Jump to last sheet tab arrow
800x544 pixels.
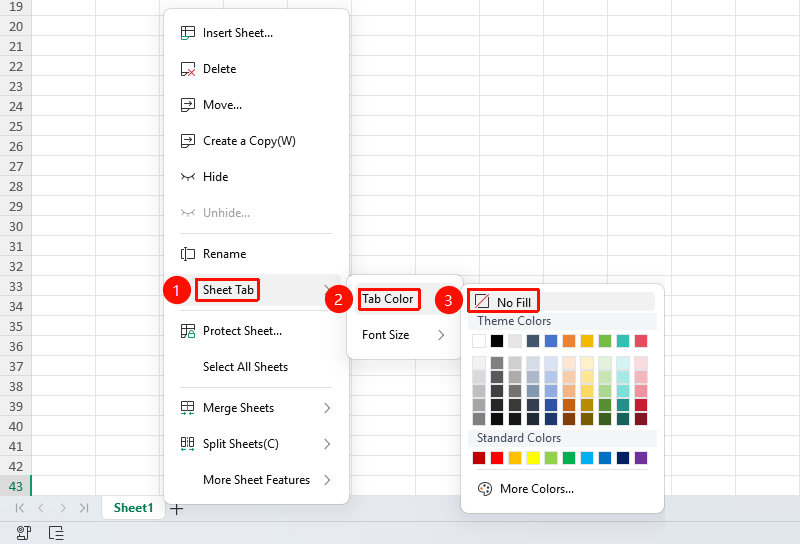[x=84, y=508]
